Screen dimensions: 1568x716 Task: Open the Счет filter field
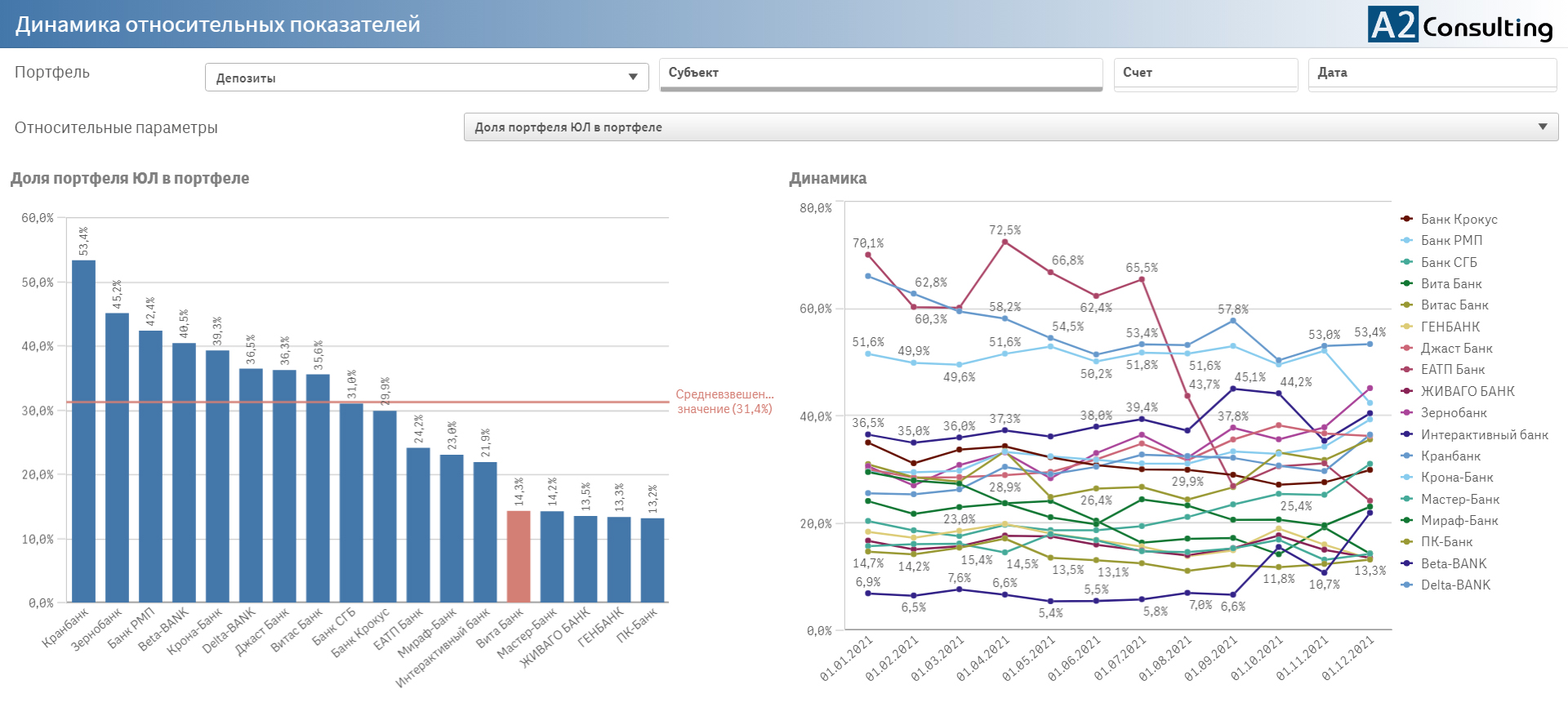tap(1205, 73)
